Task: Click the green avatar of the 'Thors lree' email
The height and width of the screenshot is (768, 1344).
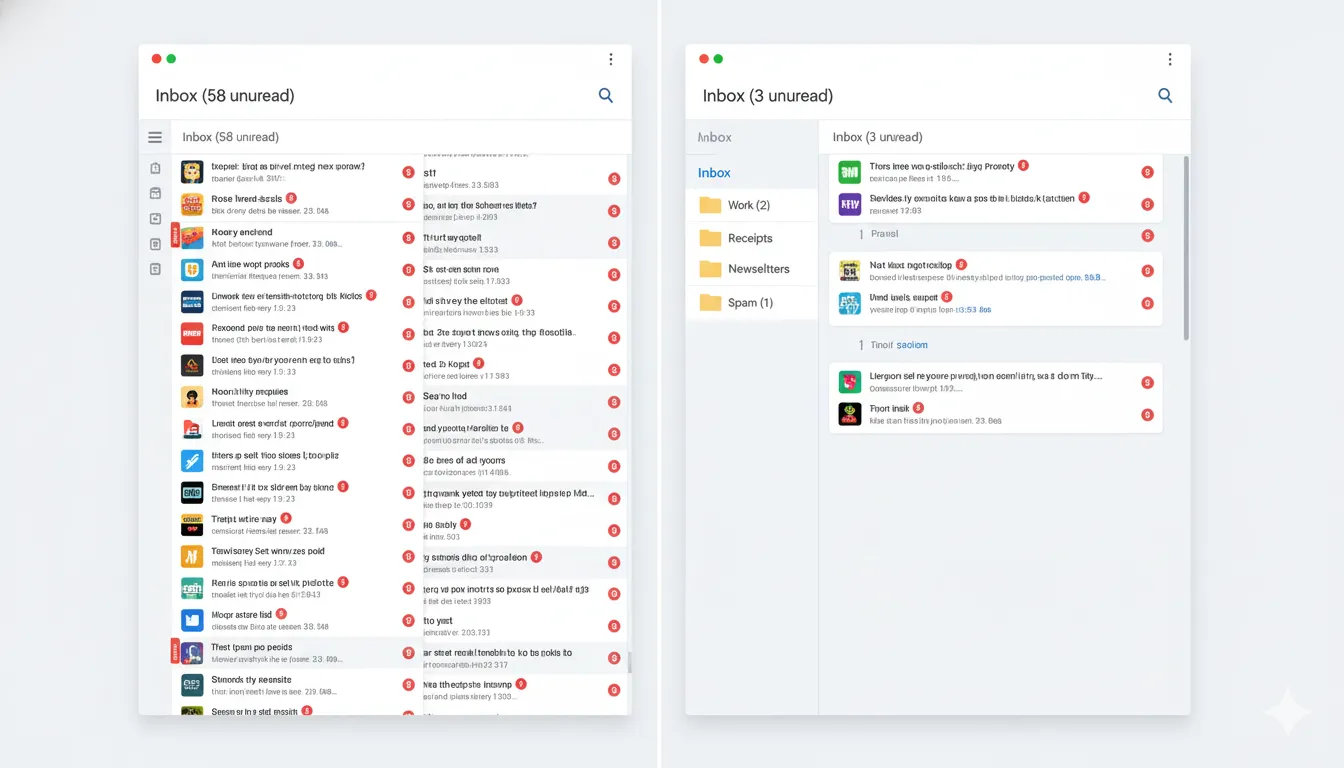Action: tap(849, 172)
